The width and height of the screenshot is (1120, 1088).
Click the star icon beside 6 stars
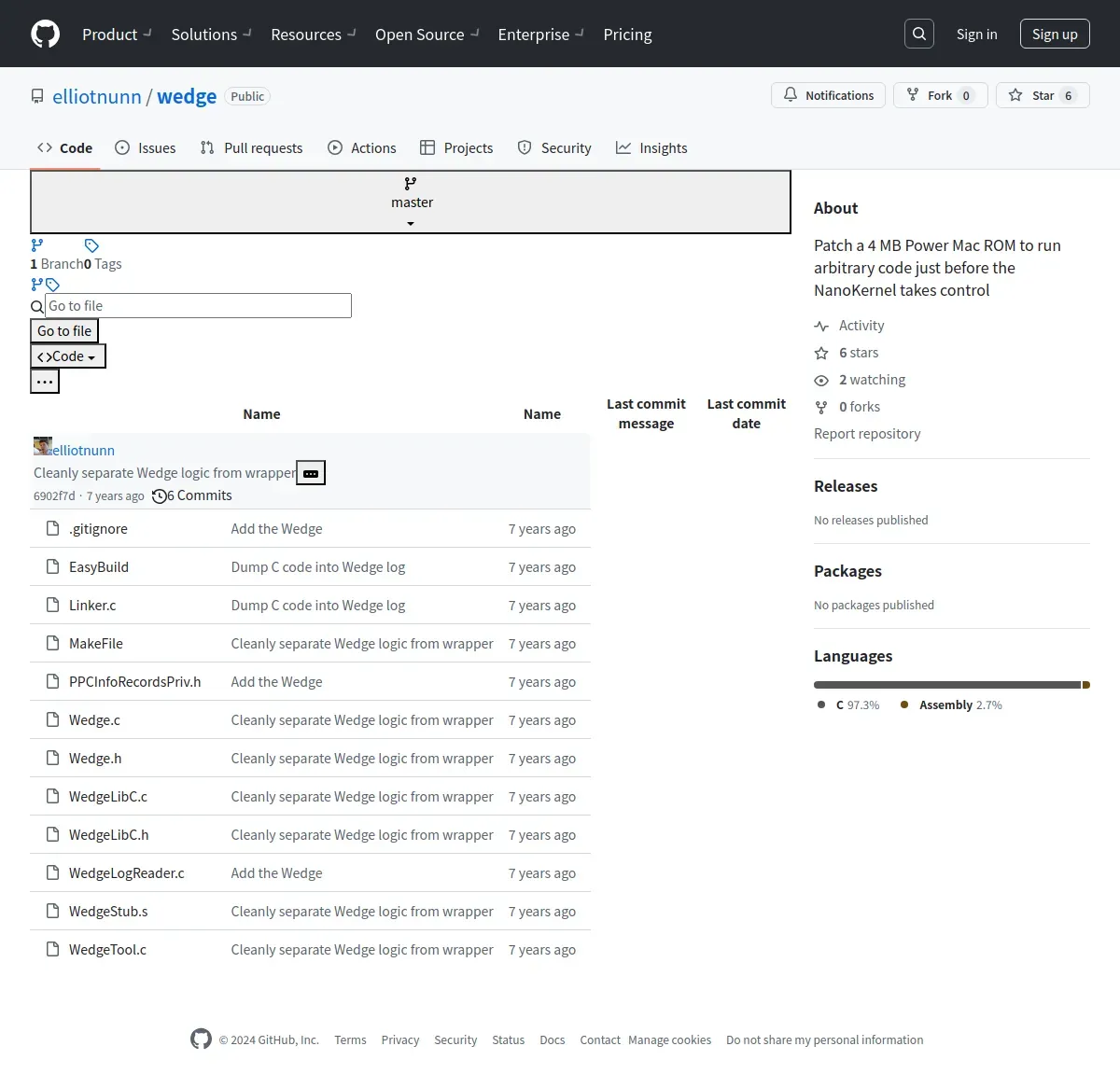[821, 353]
